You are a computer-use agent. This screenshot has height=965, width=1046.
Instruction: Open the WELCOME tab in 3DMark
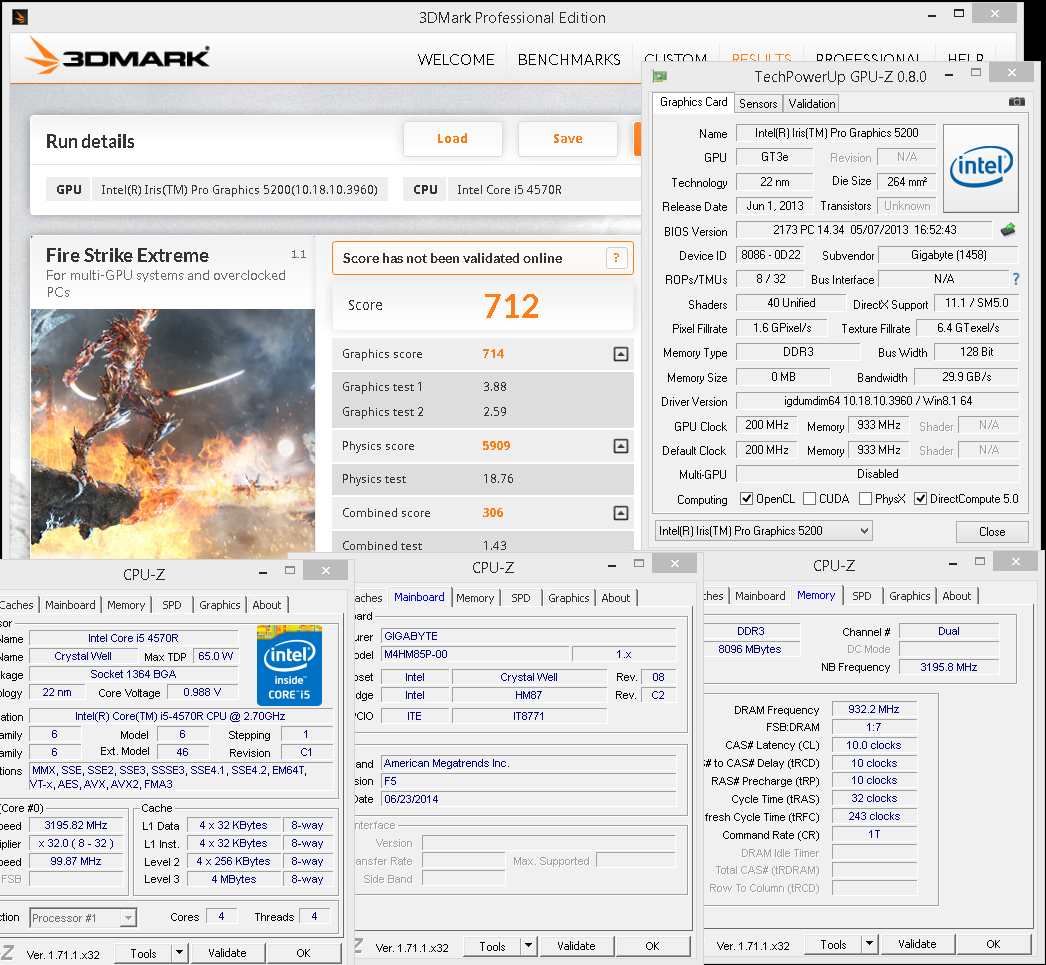pos(456,60)
